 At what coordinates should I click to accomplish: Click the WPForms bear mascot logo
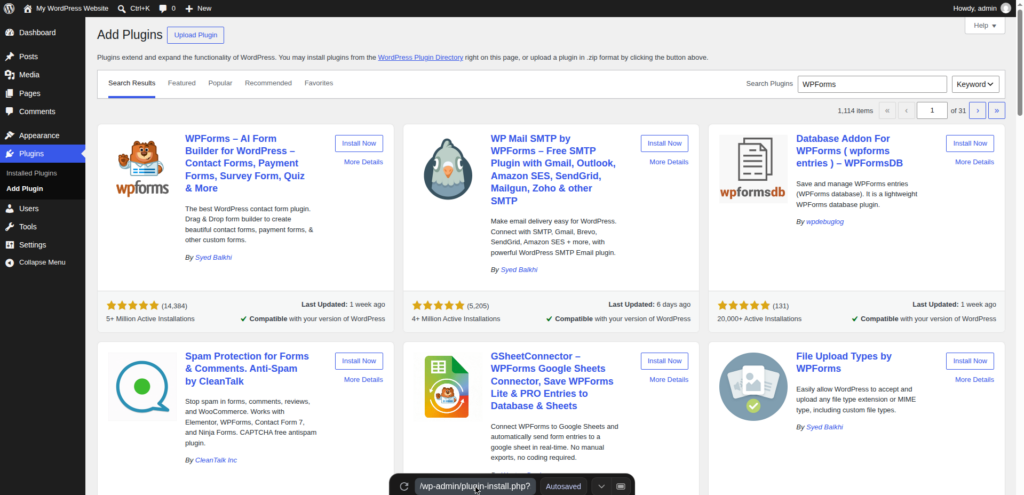coord(142,169)
